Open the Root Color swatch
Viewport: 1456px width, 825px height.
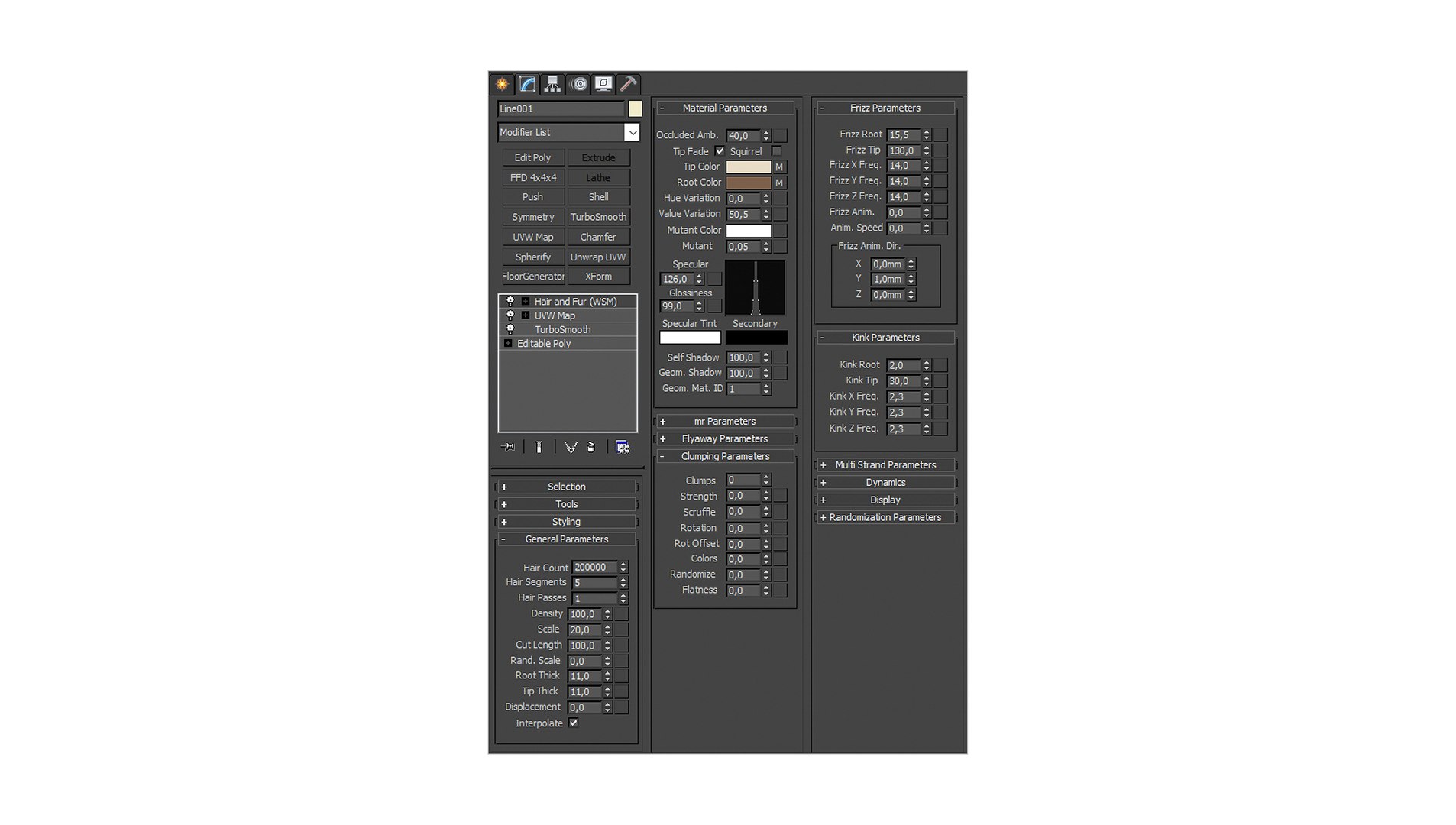748,183
